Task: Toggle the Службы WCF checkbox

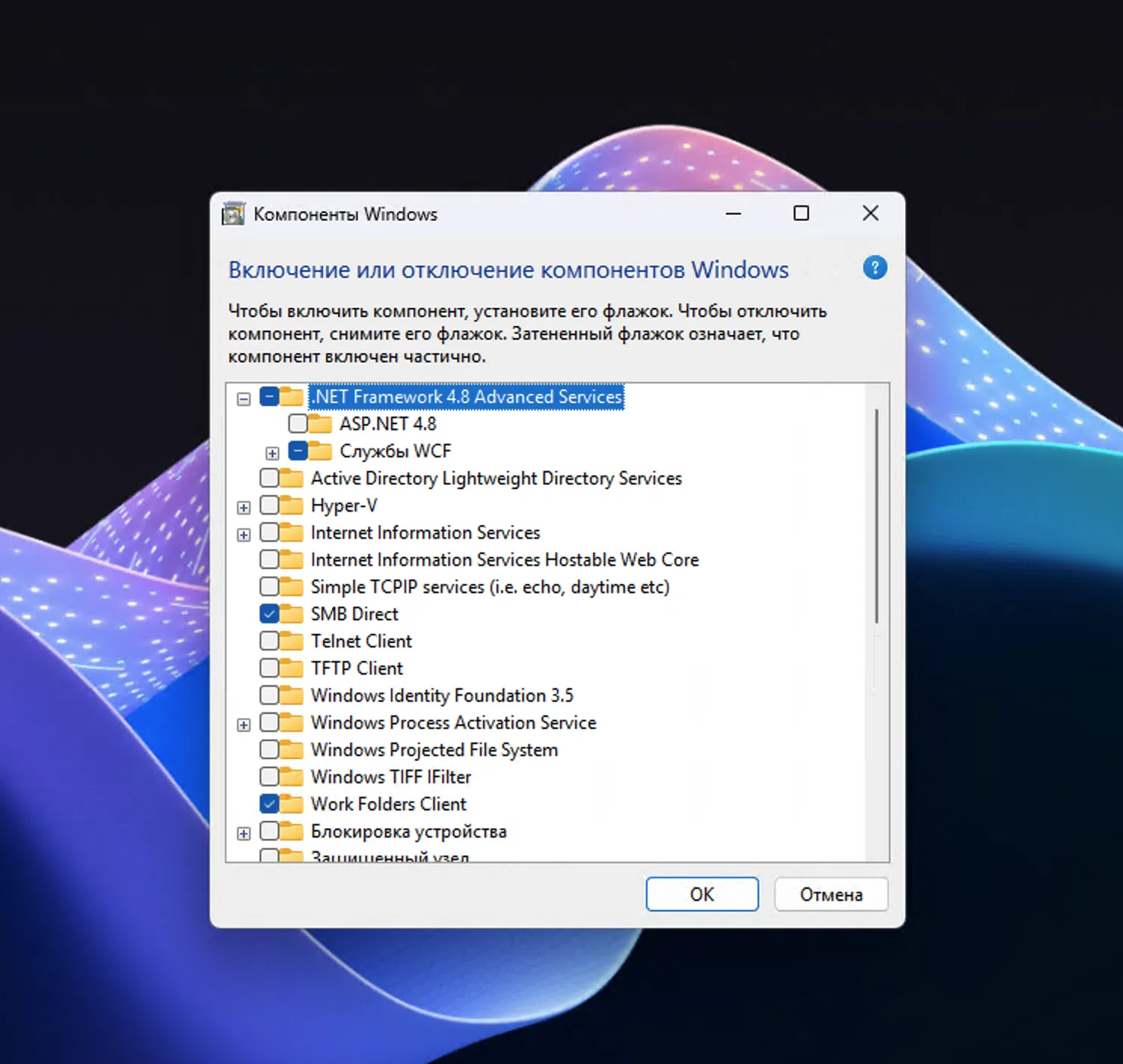Action: [x=298, y=451]
